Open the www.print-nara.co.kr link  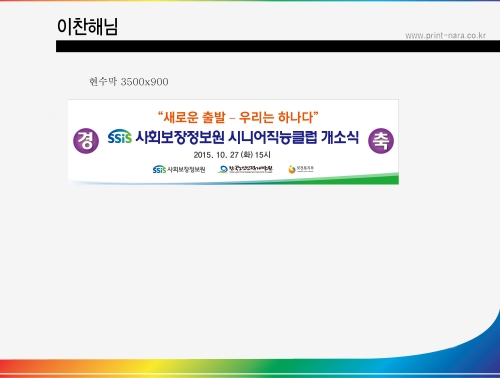(445, 35)
